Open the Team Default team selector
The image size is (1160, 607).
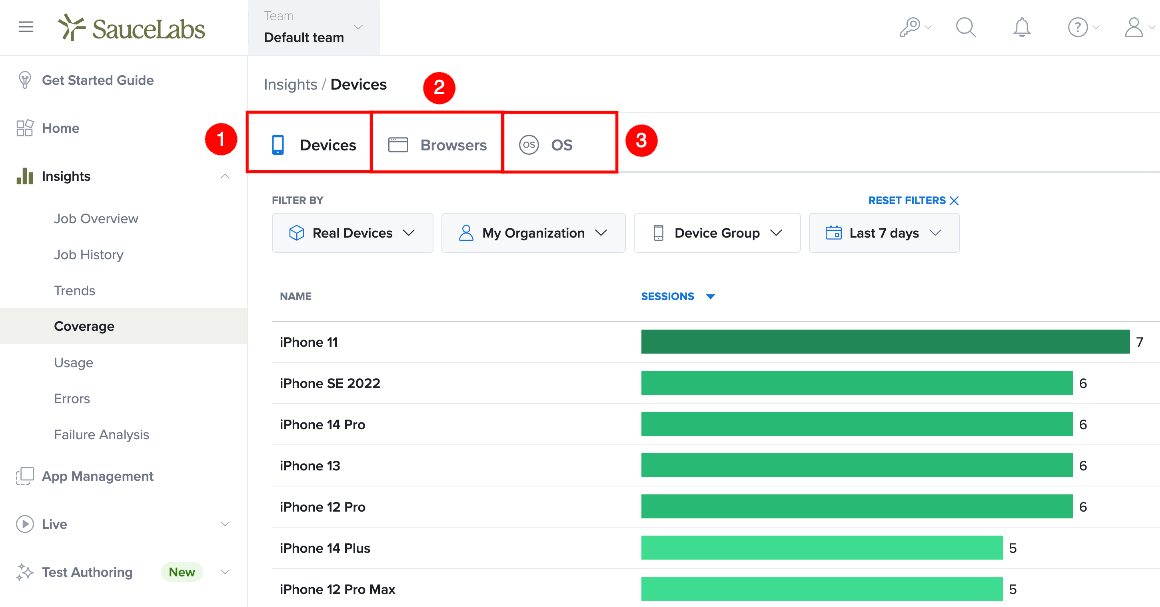pos(314,27)
